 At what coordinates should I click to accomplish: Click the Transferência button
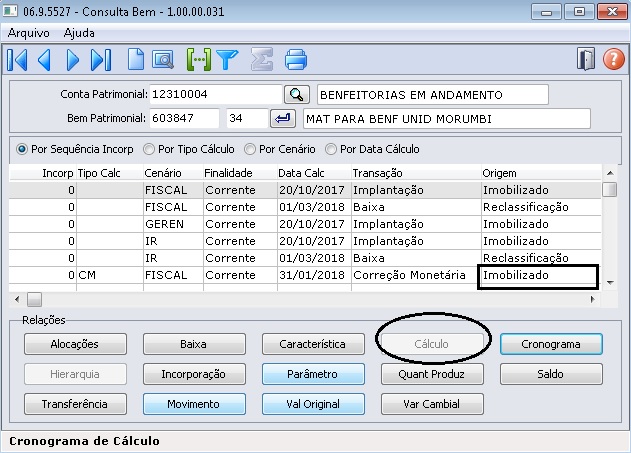click(75, 404)
